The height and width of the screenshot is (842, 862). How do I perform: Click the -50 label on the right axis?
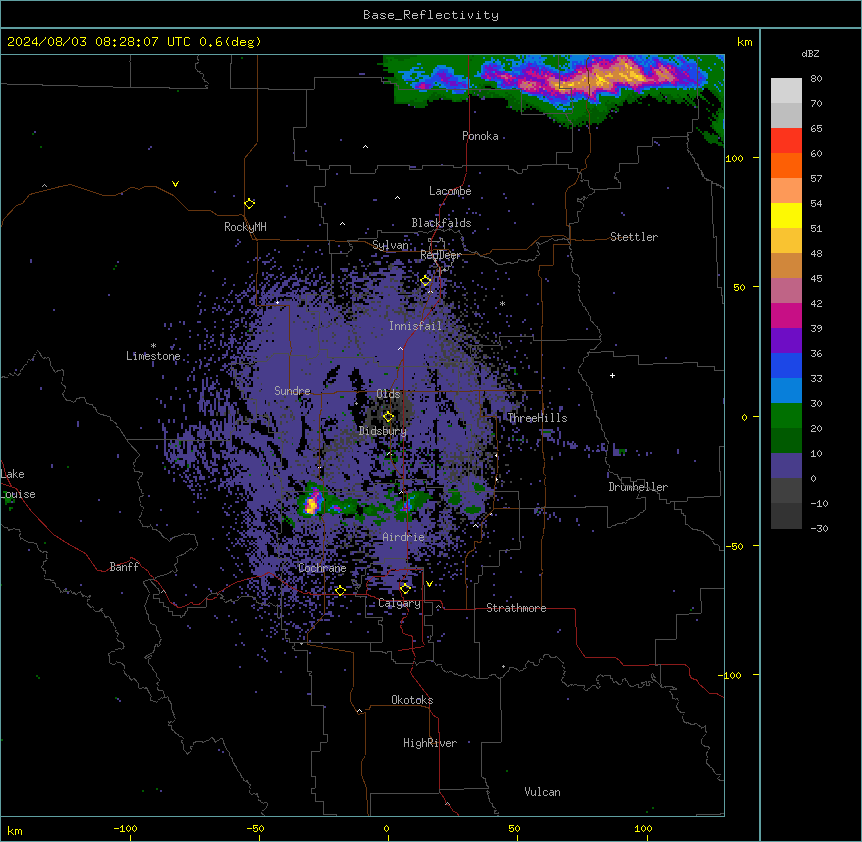(734, 546)
